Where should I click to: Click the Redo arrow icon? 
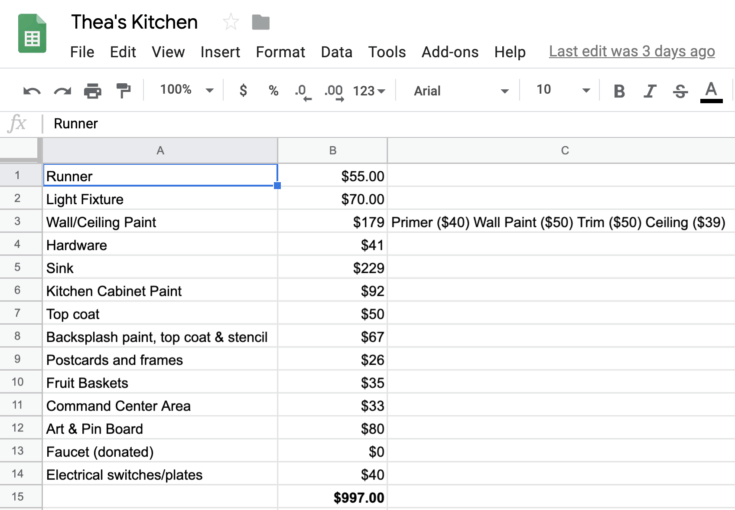62,91
